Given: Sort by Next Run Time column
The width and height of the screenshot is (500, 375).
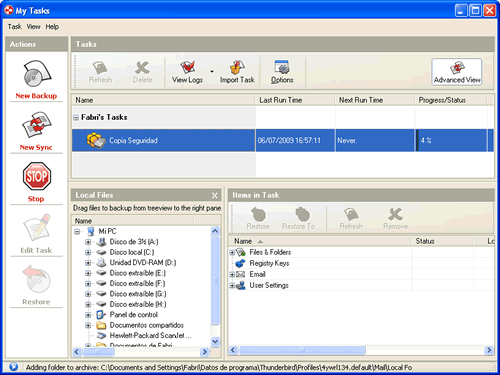Looking at the screenshot, I should (375, 100).
